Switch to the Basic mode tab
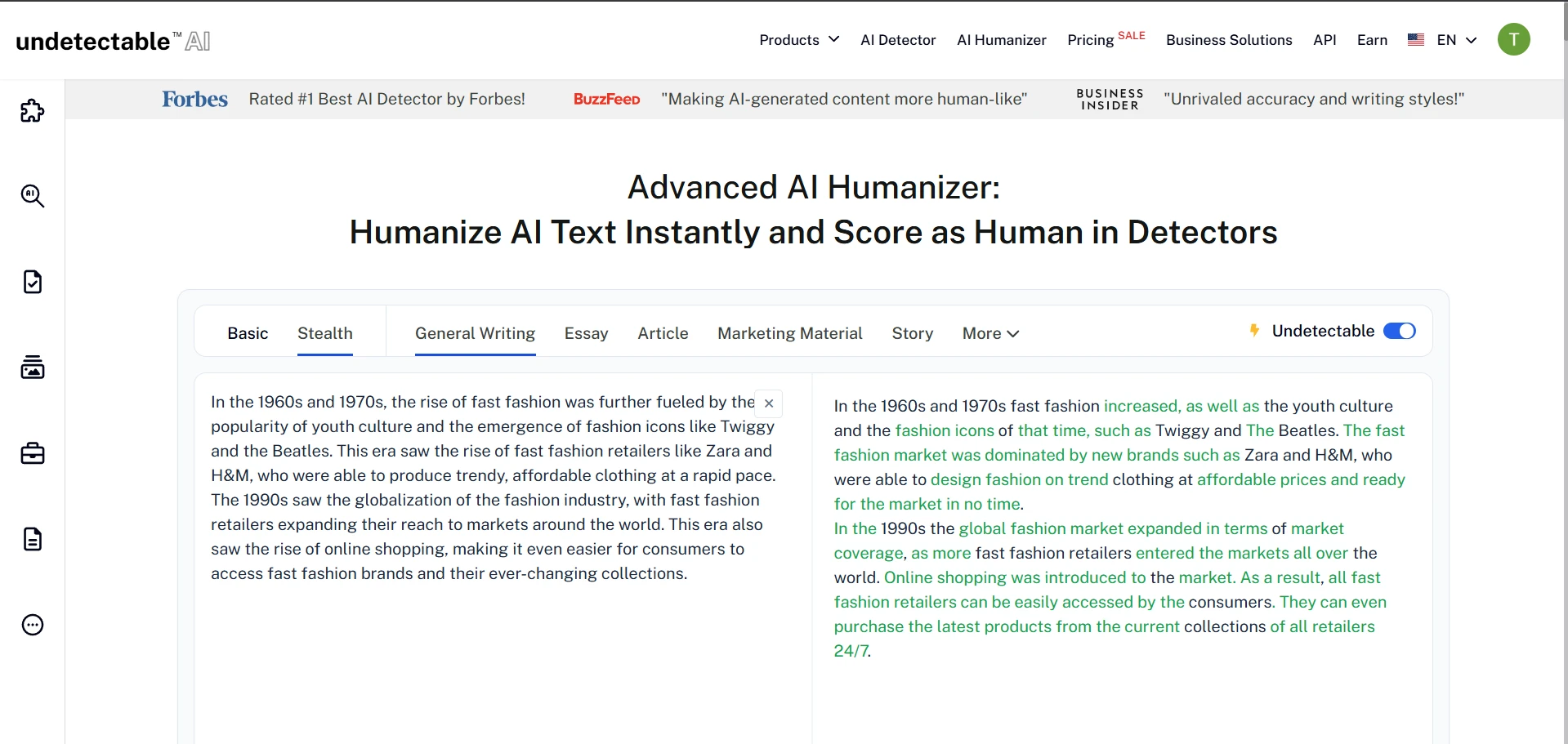 (248, 333)
